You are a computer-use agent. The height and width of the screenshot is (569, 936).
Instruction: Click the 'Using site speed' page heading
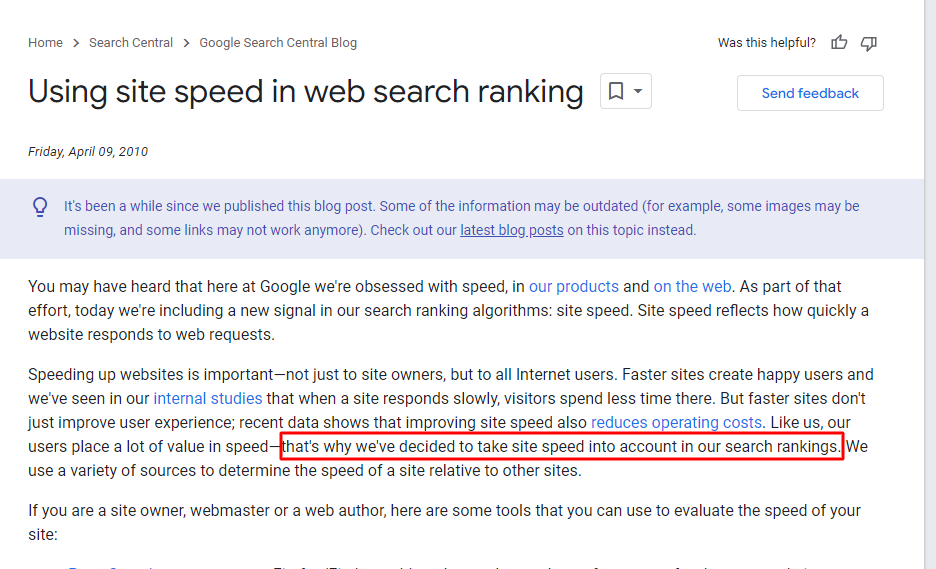click(306, 91)
